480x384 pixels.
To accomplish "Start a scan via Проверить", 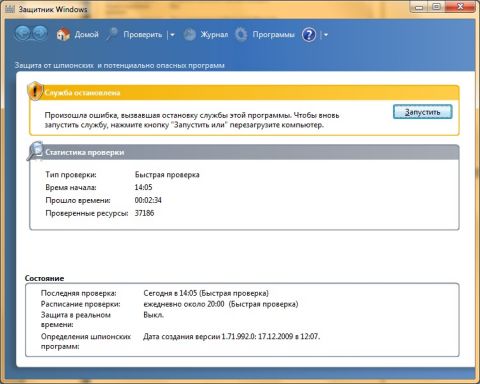I will 143,35.
